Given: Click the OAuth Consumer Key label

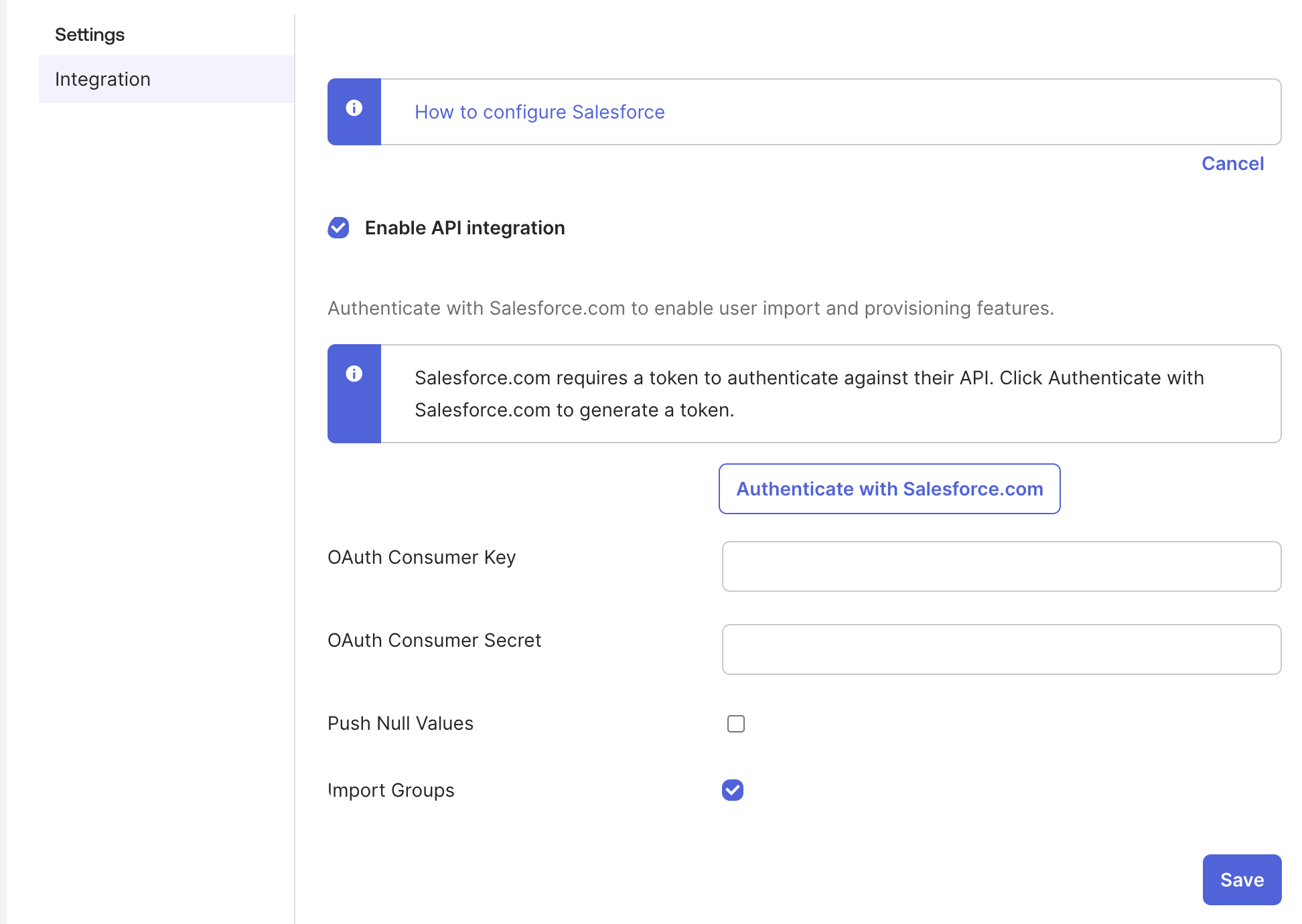Looking at the screenshot, I should tap(422, 557).
